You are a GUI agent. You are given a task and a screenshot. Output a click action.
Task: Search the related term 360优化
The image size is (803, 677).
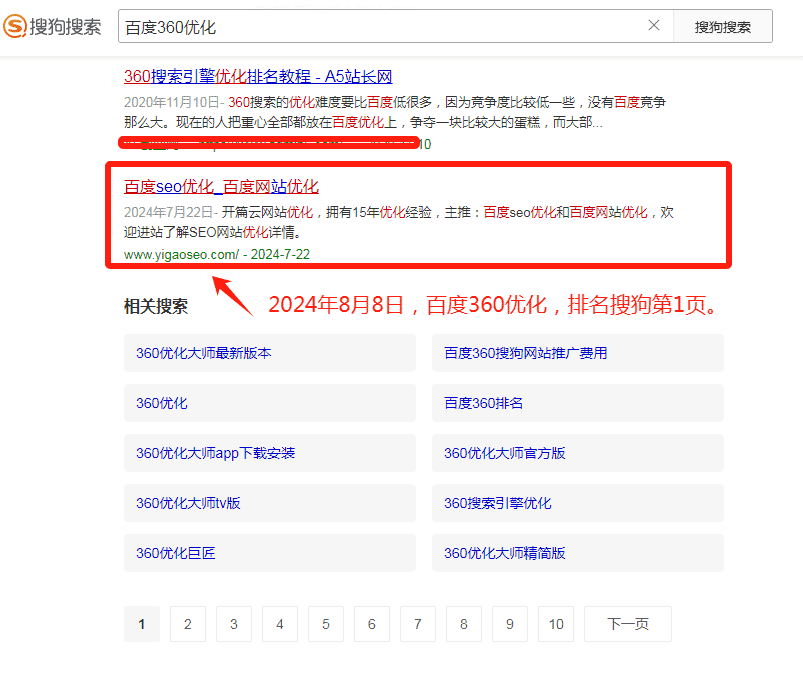coord(159,403)
